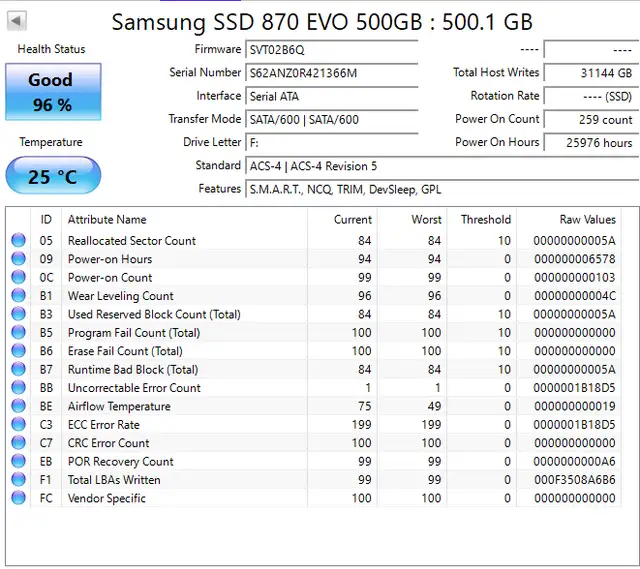Select the ECC Error Rate attribute name
The height and width of the screenshot is (569, 640).
(x=104, y=425)
